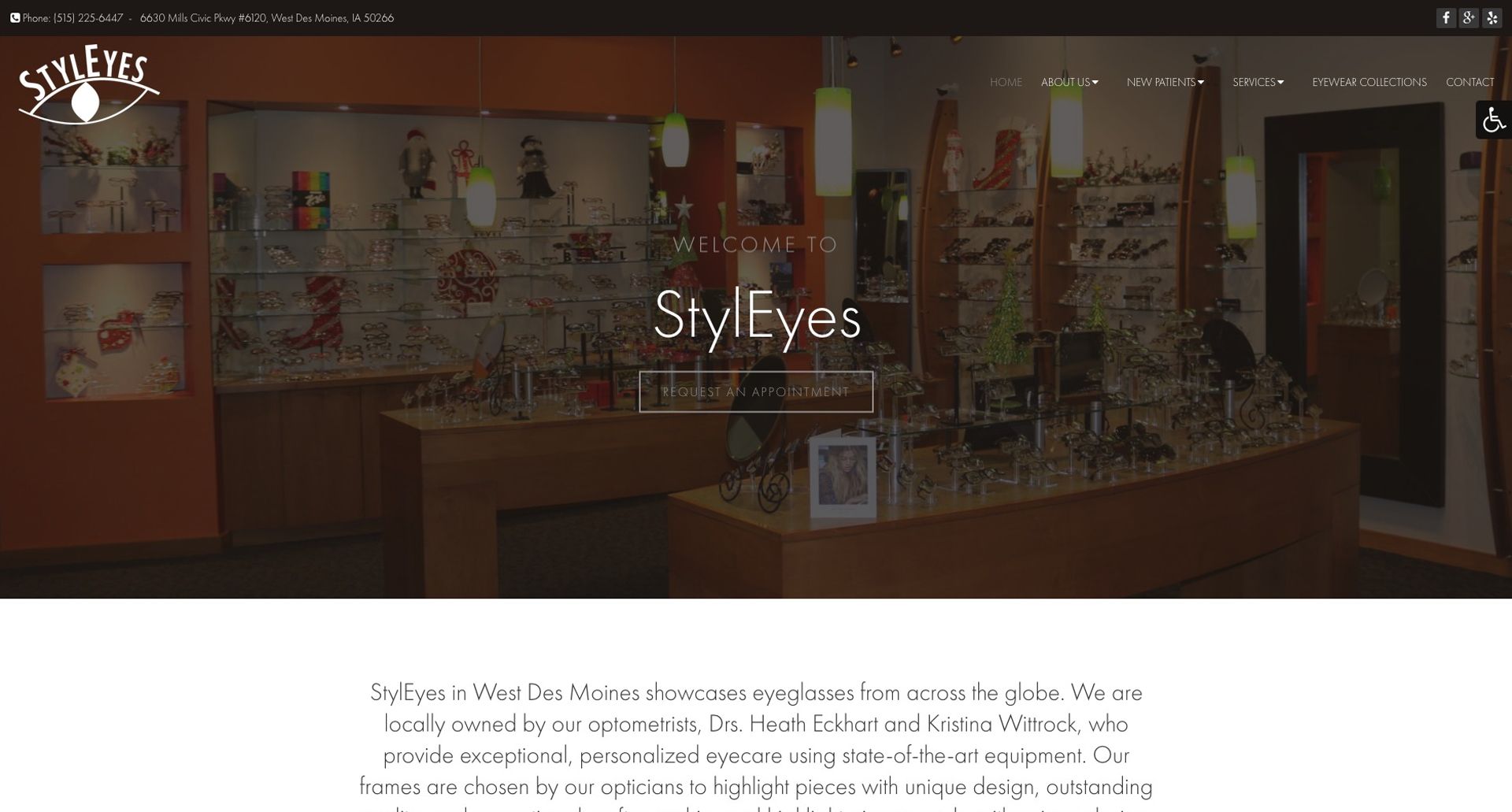Screen dimensions: 1512x812
Task: Select the About Us menu label
Action: (1065, 82)
